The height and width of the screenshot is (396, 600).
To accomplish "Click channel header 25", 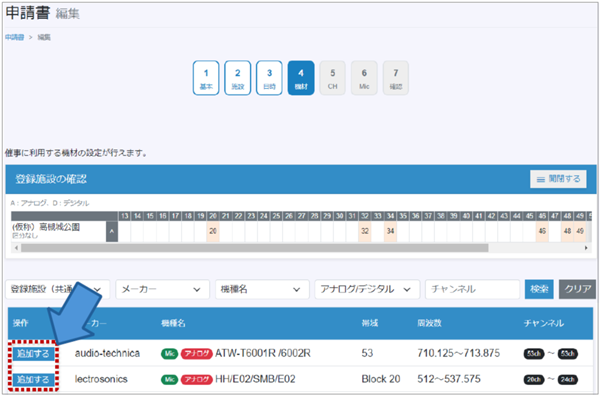I will pyautogui.click(x=276, y=216).
